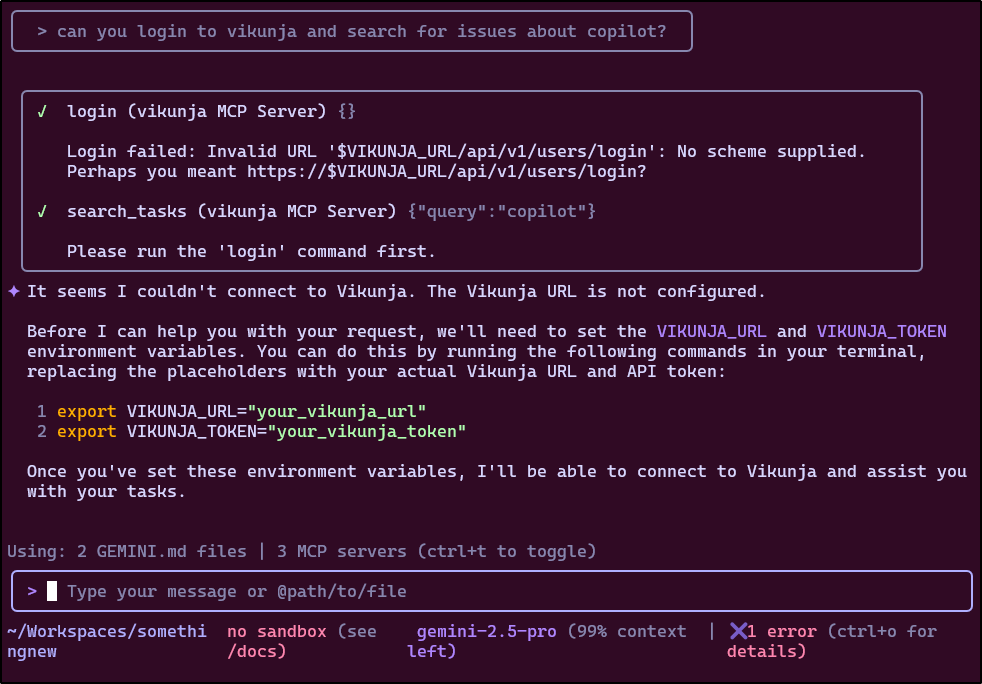Screen dimensions: 982x684
Task: Click the export VIKUNJA_URL code line
Action: click(241, 411)
